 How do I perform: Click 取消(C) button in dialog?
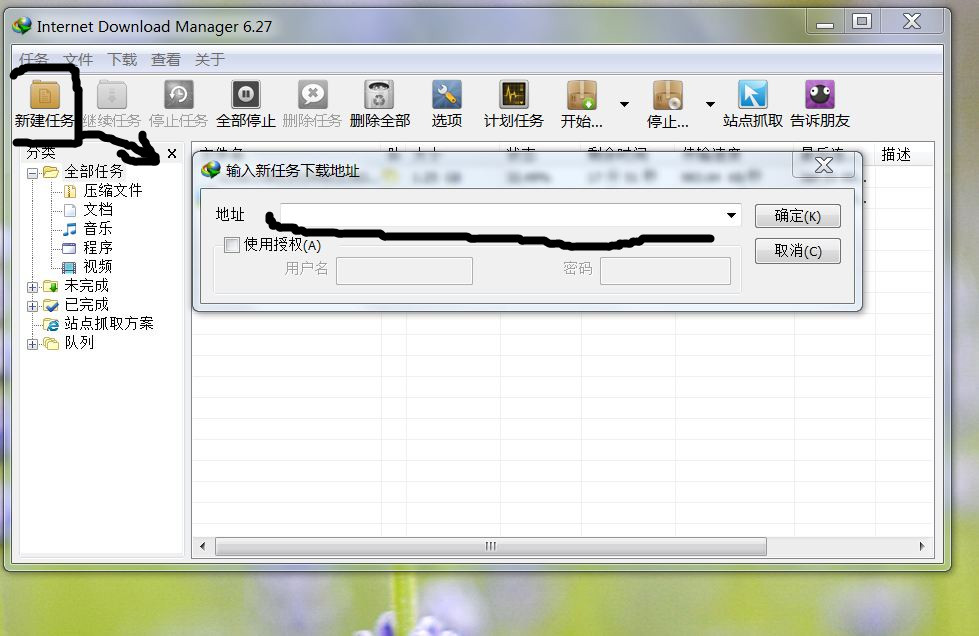pos(797,251)
